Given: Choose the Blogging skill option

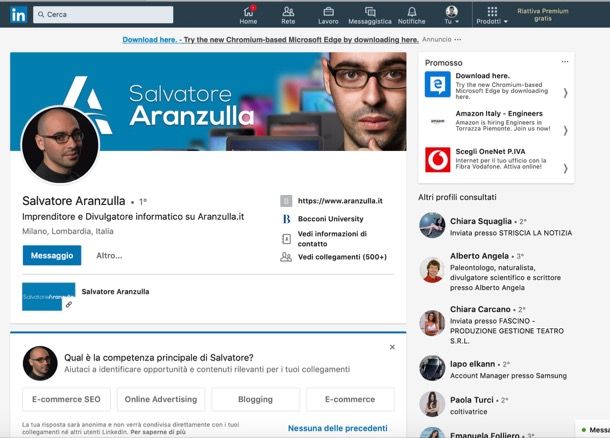Looking at the screenshot, I should [x=255, y=399].
